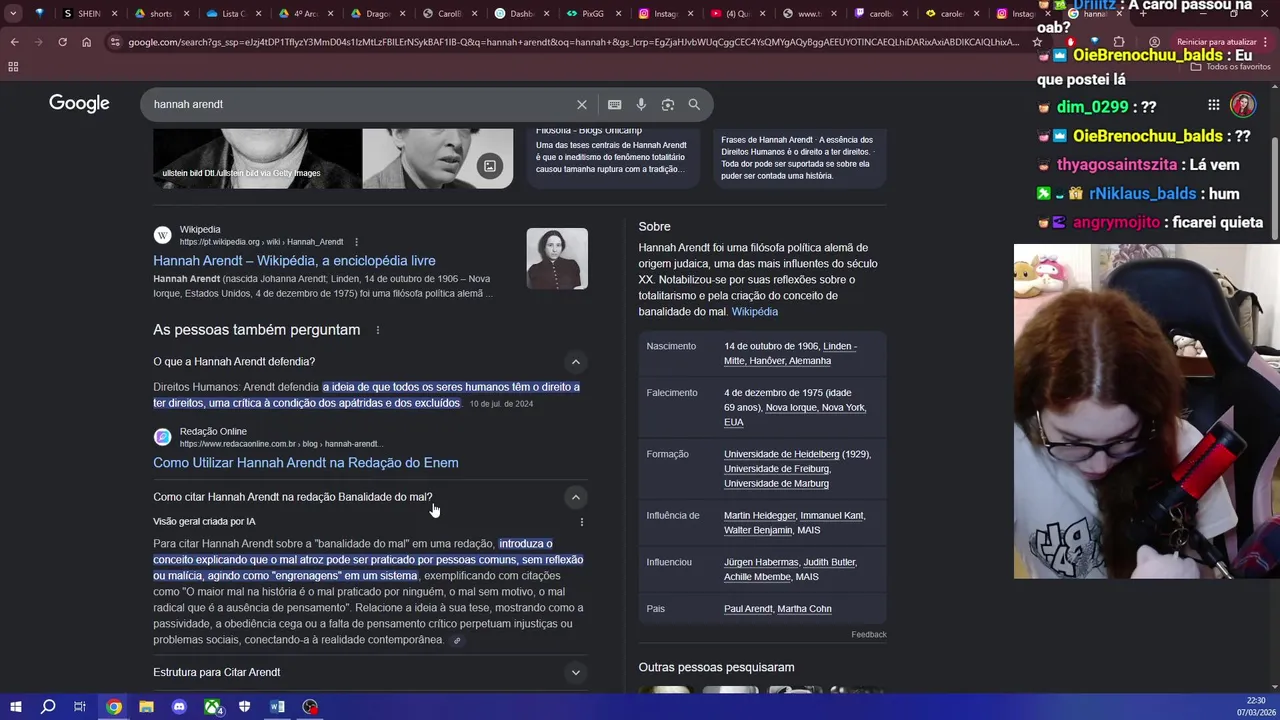Open the on-screen keyboard input tool
This screenshot has height=720, width=1280.
(615, 104)
